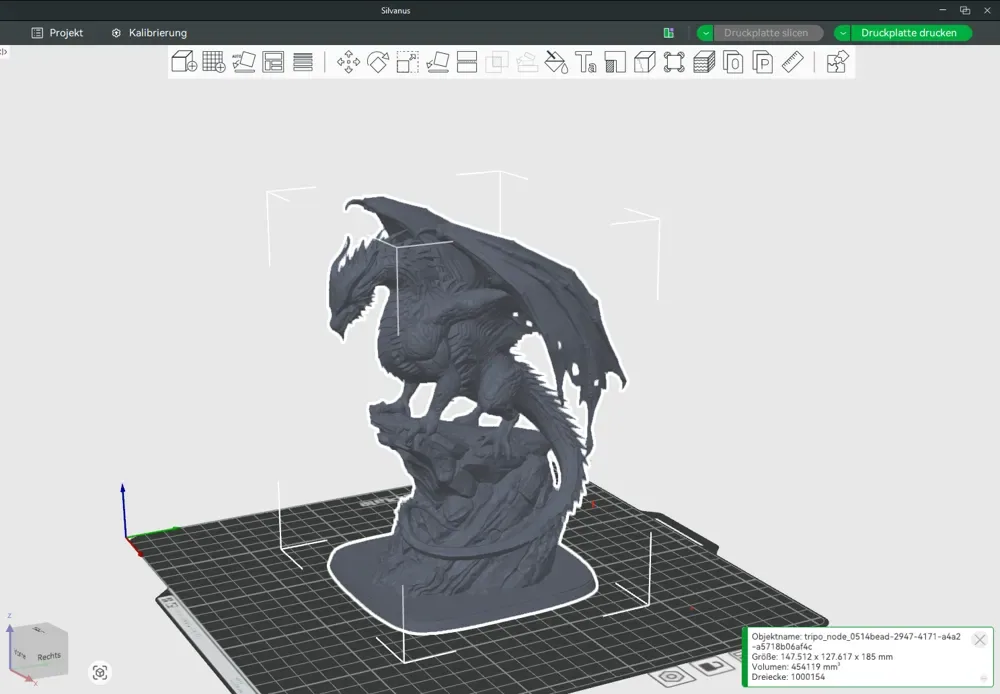Viewport: 1000px width, 694px height.
Task: Open the supports painting tool
Action: coord(615,62)
